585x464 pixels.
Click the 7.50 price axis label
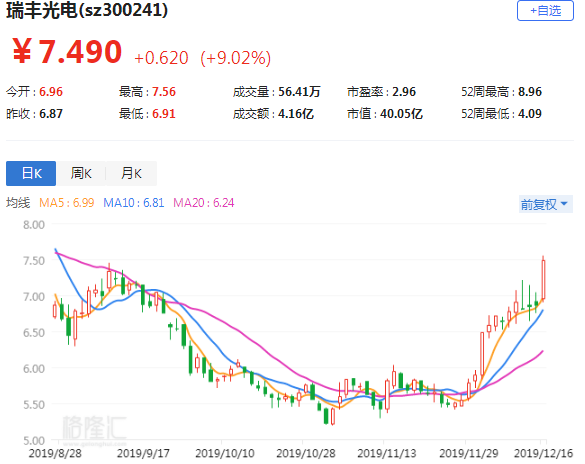[x=34, y=261]
